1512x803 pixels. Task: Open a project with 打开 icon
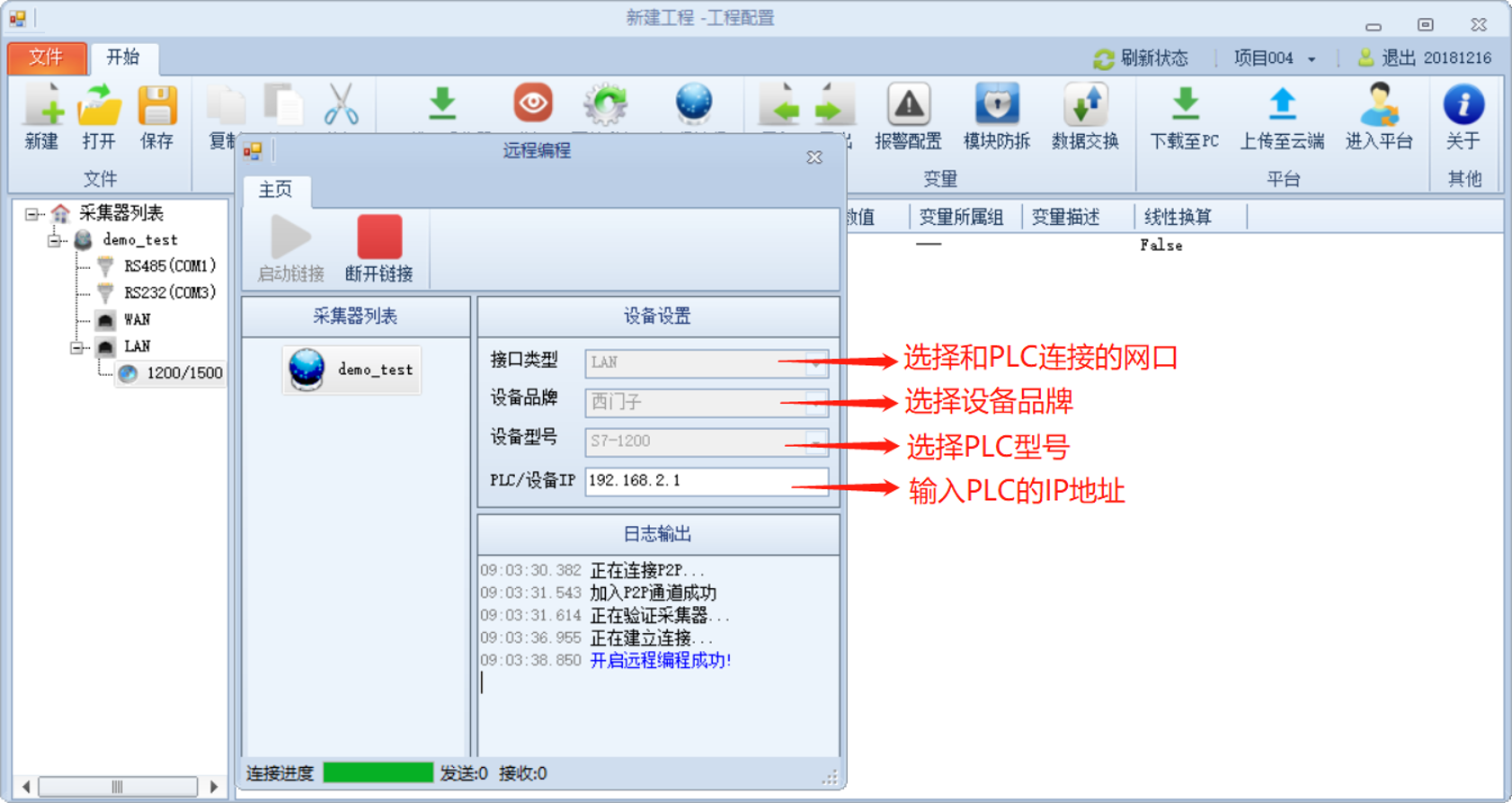click(x=99, y=116)
